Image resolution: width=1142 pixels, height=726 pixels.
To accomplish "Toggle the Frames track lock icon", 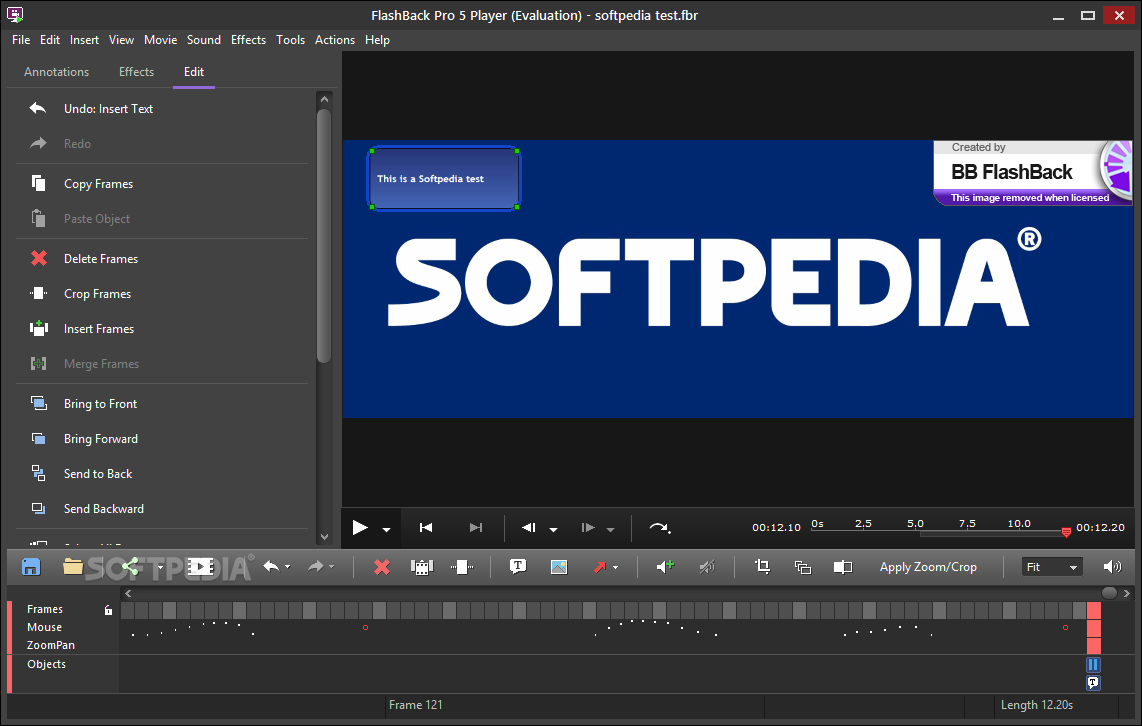I will pyautogui.click(x=108, y=610).
